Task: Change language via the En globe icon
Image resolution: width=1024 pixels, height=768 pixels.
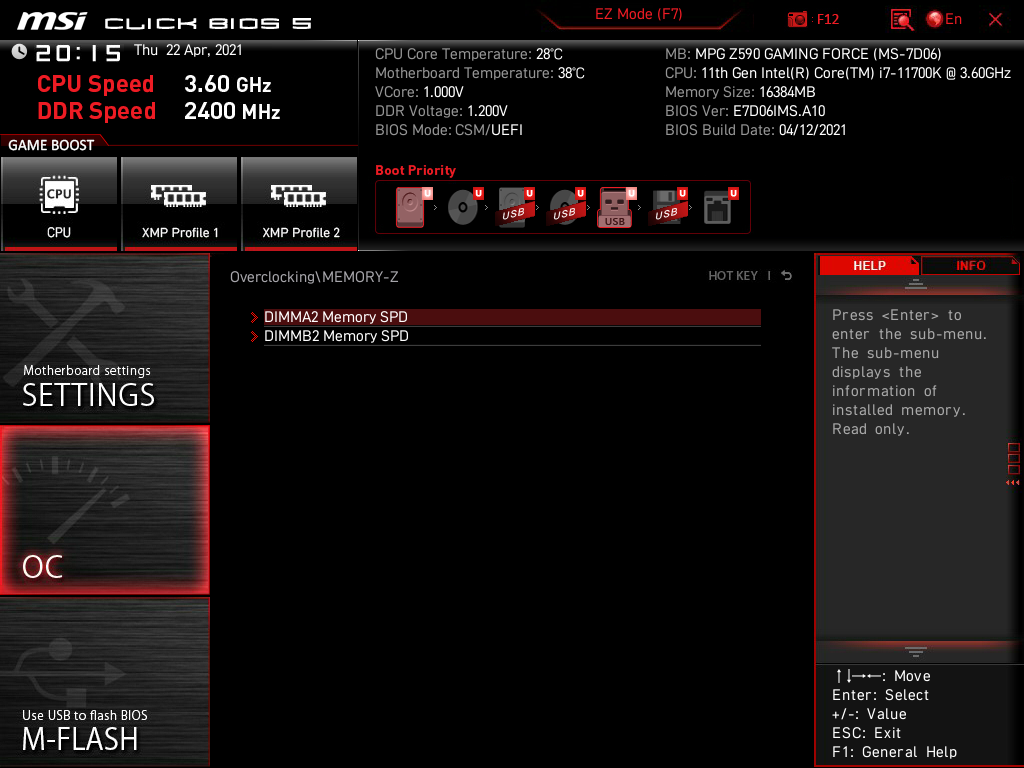Action: [944, 20]
